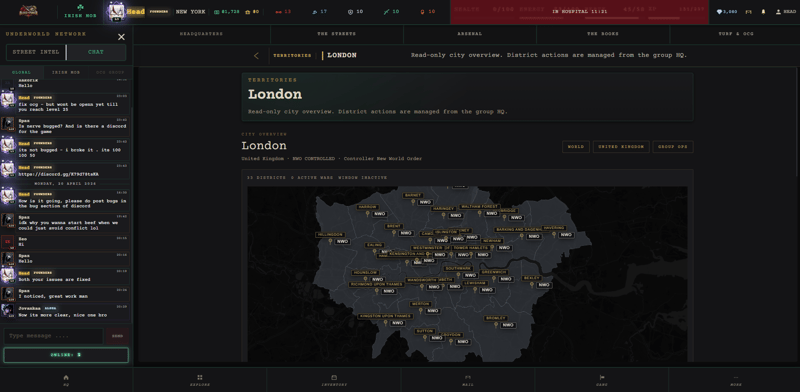Open Mail in bottom navigation
Screen dimensions: 800x392
click(x=467, y=380)
